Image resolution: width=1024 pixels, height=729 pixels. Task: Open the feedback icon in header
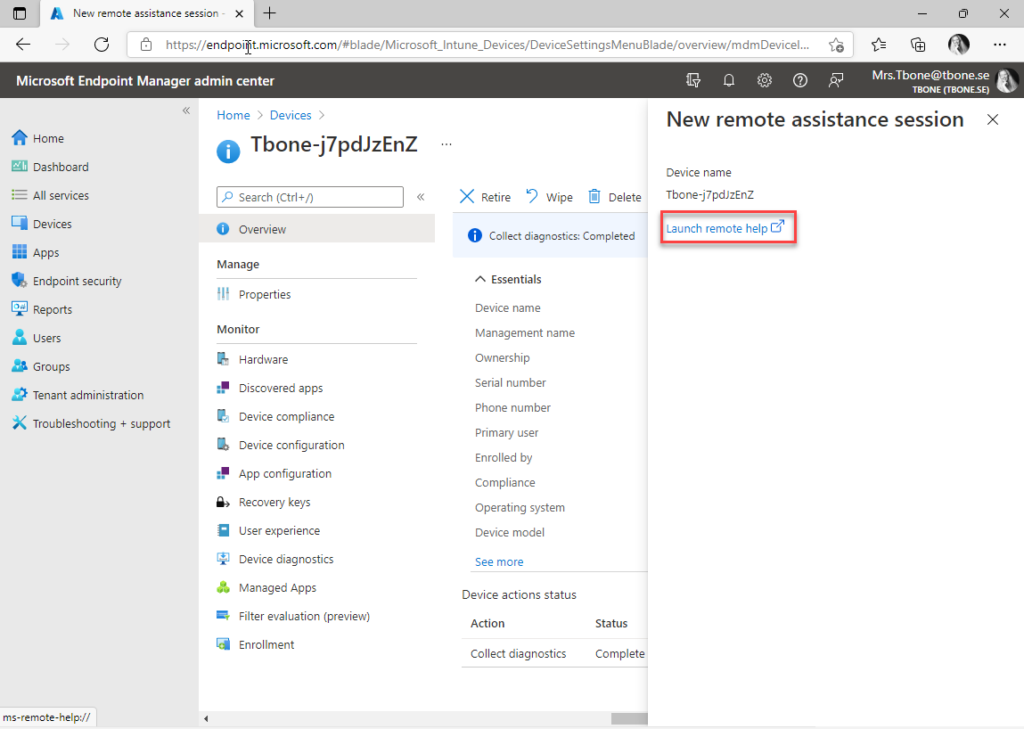pyautogui.click(x=835, y=80)
